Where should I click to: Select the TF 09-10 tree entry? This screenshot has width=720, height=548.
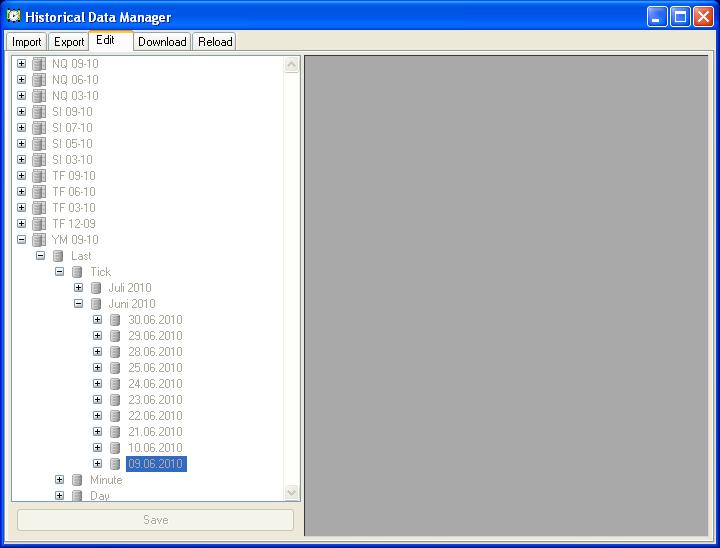(x=74, y=175)
